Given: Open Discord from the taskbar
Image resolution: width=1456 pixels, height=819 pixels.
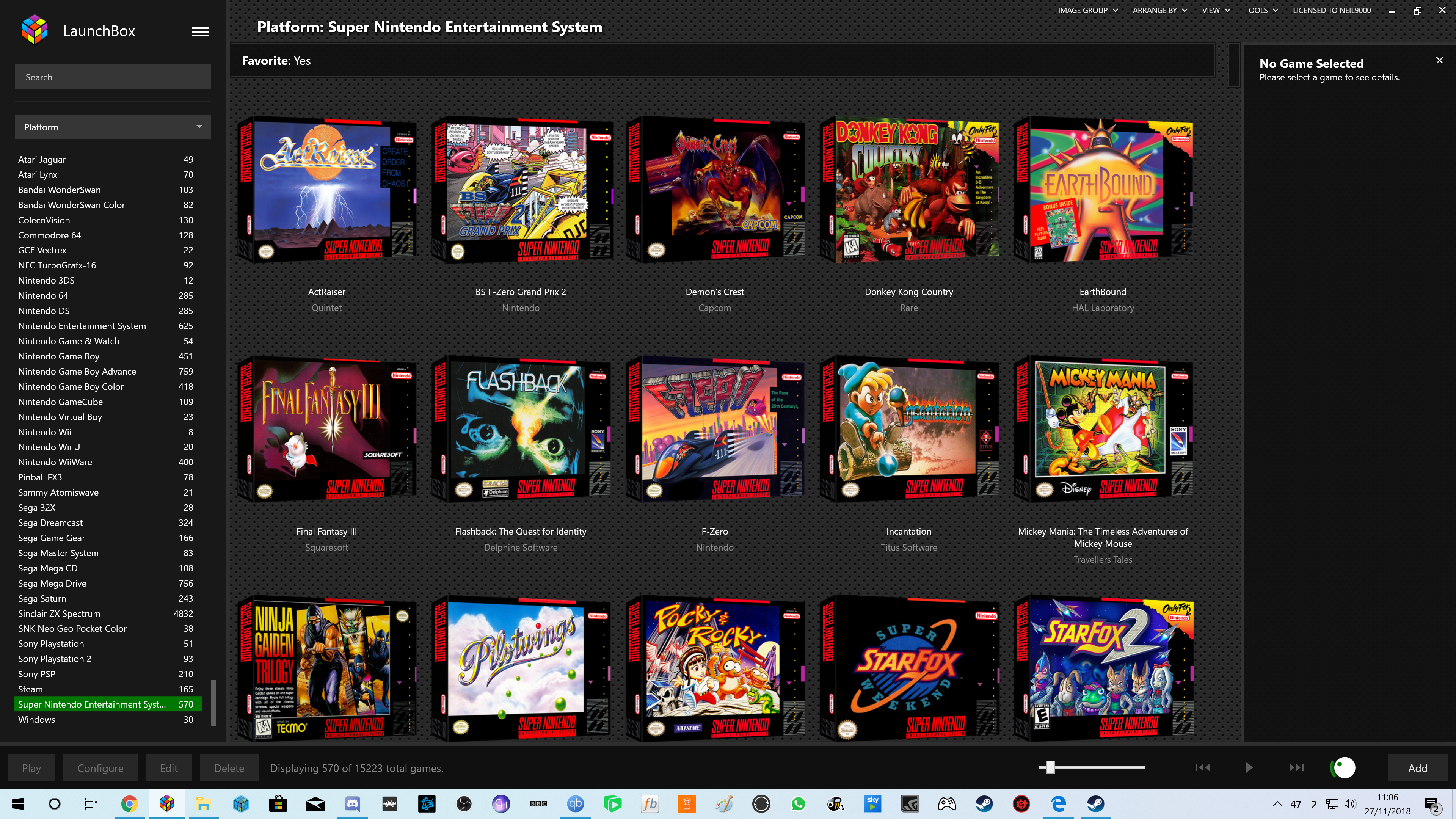Looking at the screenshot, I should (x=353, y=804).
